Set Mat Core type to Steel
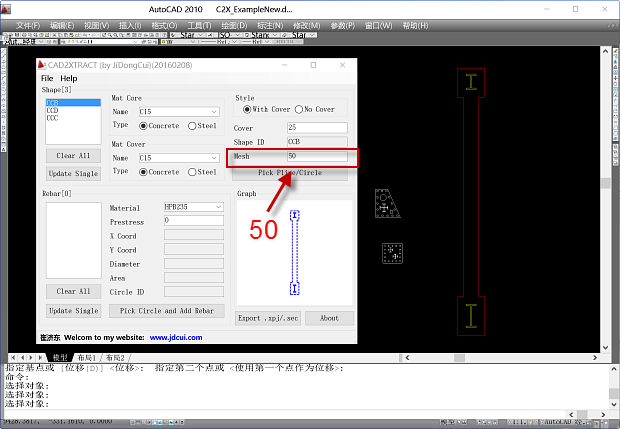 [202, 126]
